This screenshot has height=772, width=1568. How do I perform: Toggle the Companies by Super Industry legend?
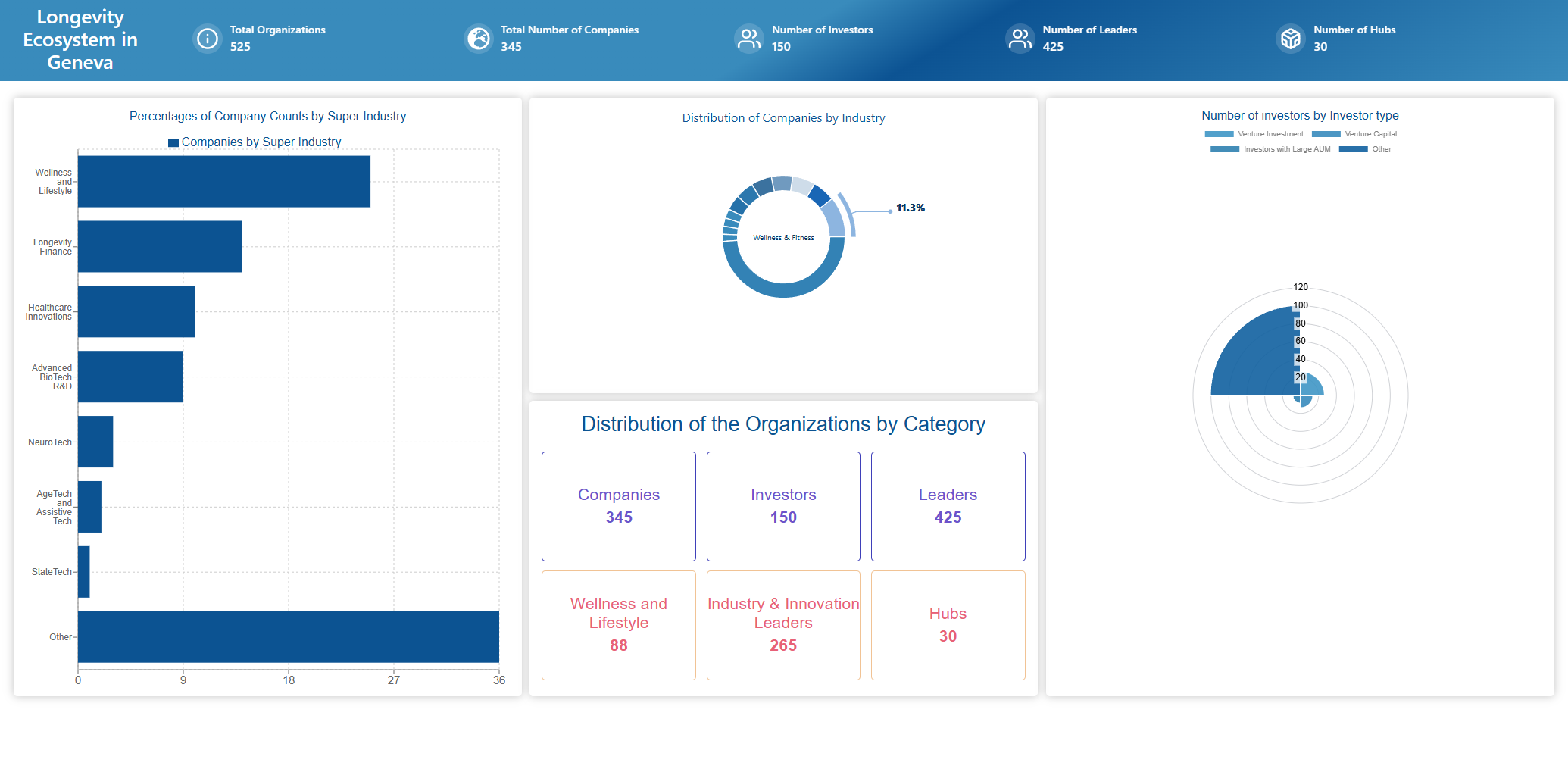[x=255, y=142]
